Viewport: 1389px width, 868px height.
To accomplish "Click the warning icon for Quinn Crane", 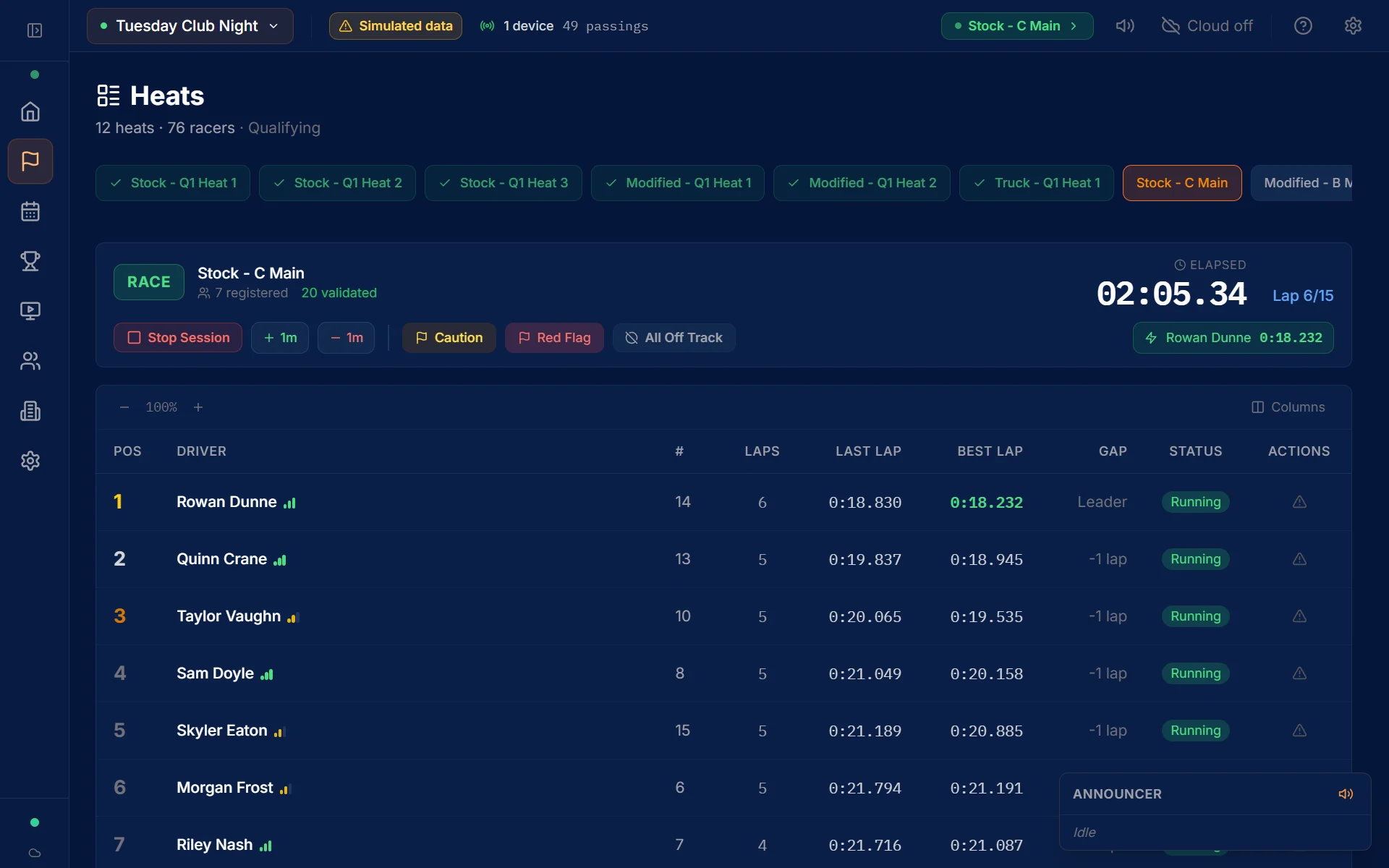I will [1299, 559].
